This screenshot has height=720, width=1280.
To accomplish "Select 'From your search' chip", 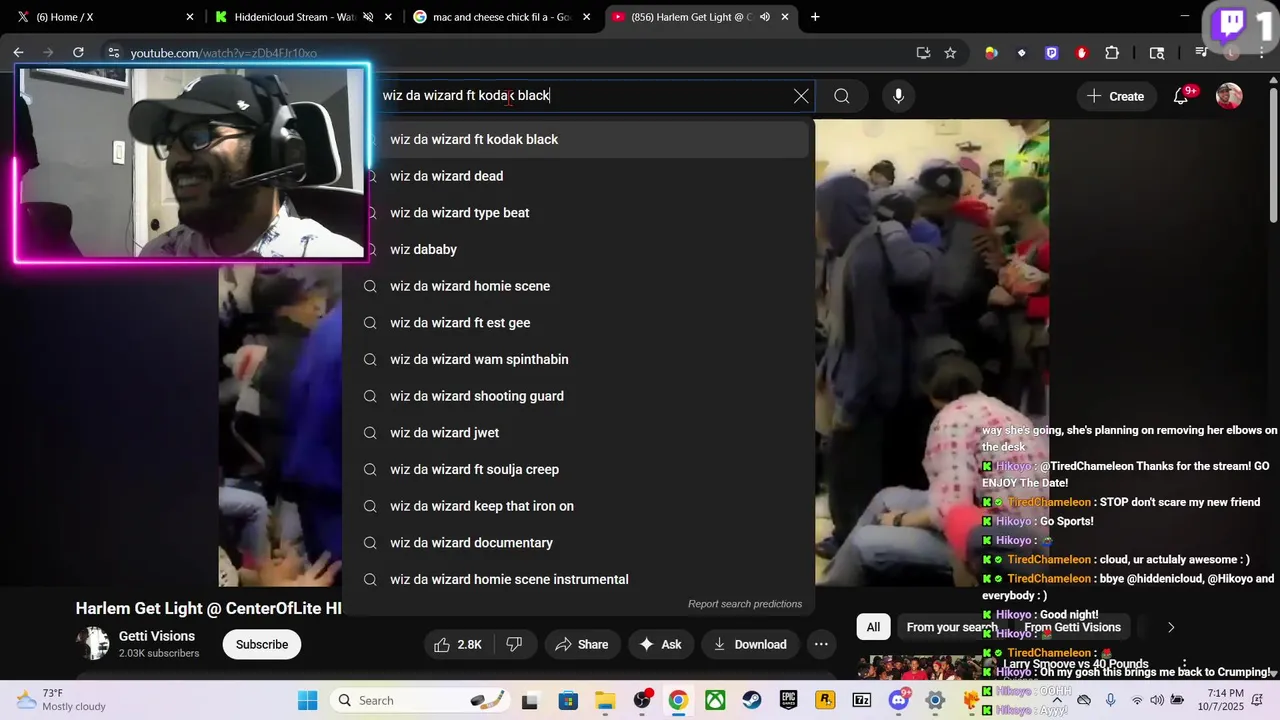I will coord(952,627).
